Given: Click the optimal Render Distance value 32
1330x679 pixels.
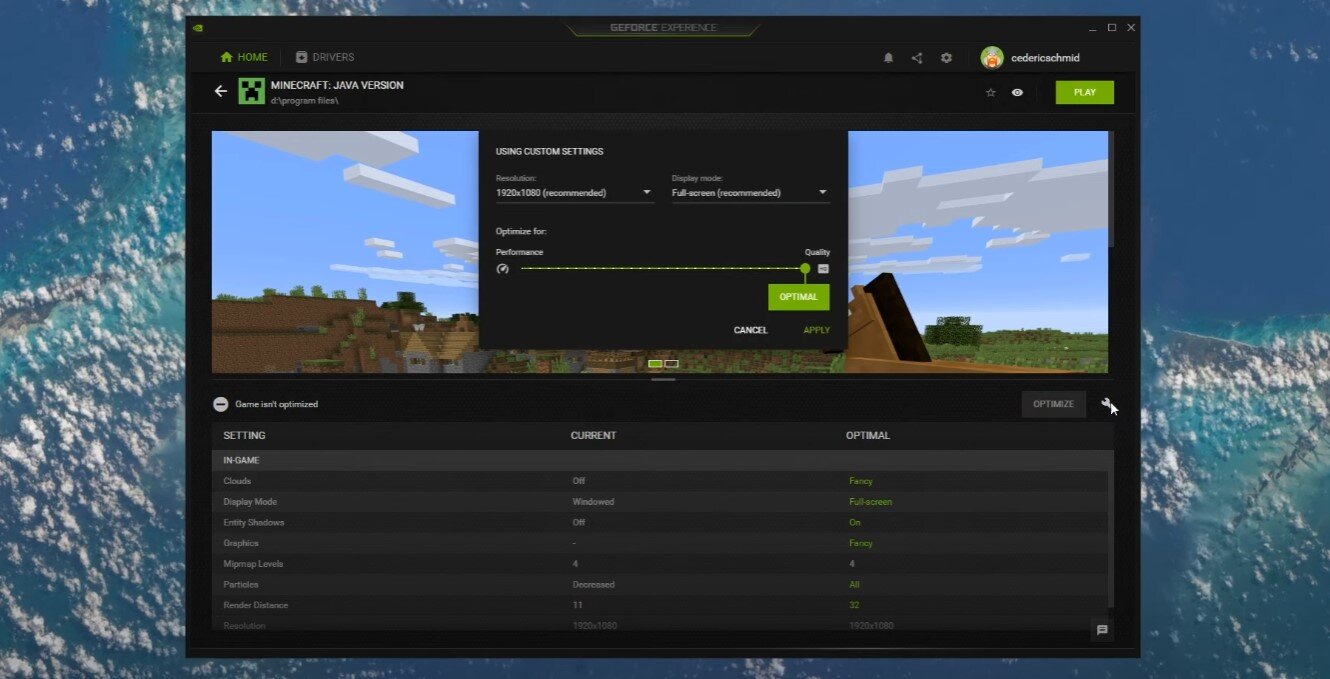Looking at the screenshot, I should coord(854,605).
